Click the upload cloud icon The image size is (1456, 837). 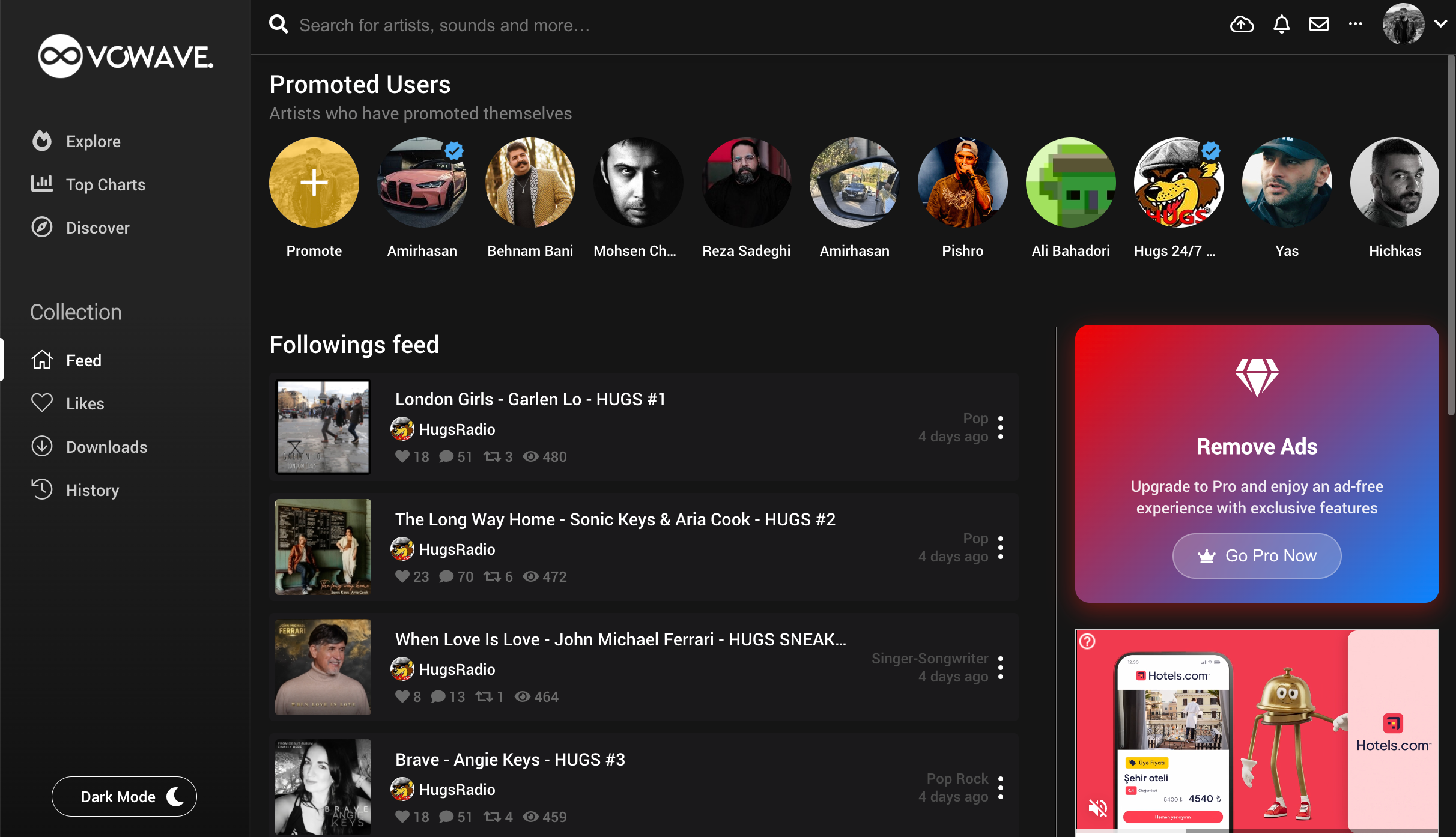point(1242,24)
